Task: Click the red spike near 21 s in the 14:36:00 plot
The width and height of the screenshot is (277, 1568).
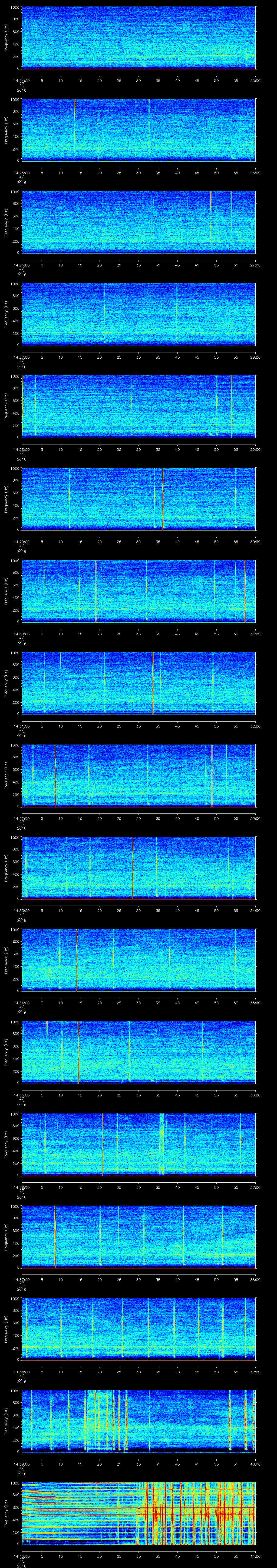Action: pos(102,1144)
